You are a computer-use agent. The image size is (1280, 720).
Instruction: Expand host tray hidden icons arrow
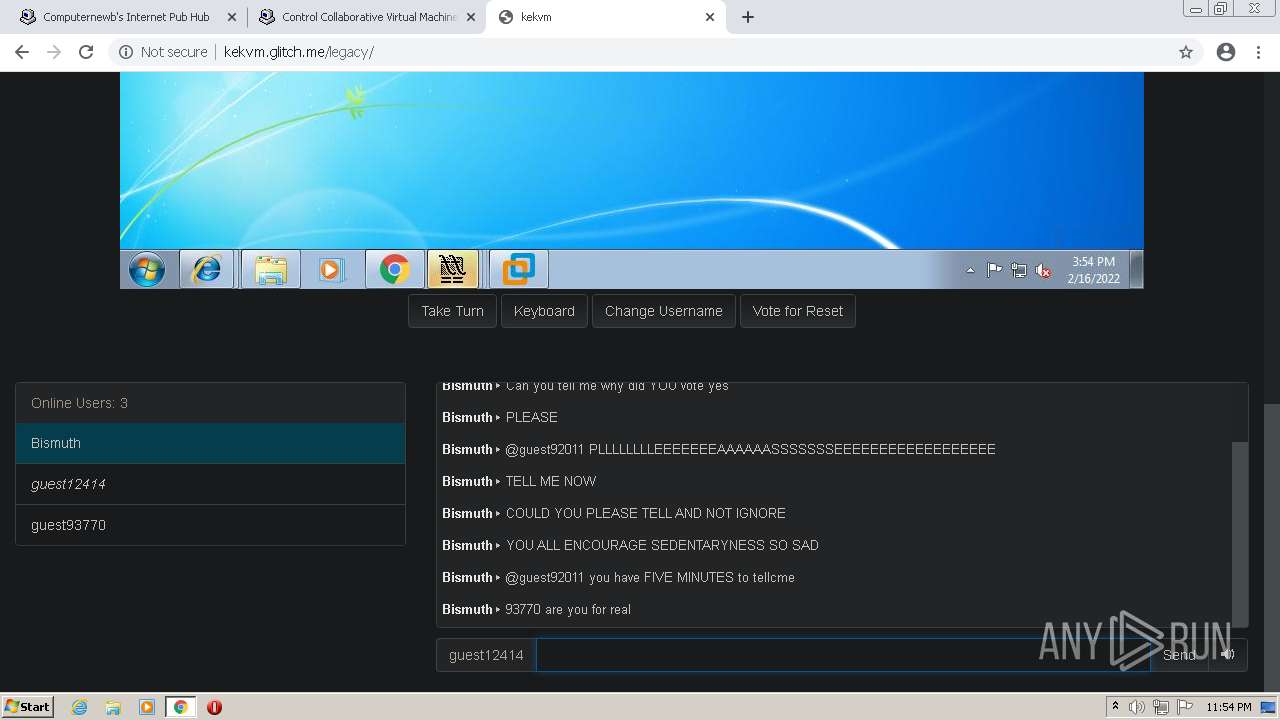(1116, 707)
